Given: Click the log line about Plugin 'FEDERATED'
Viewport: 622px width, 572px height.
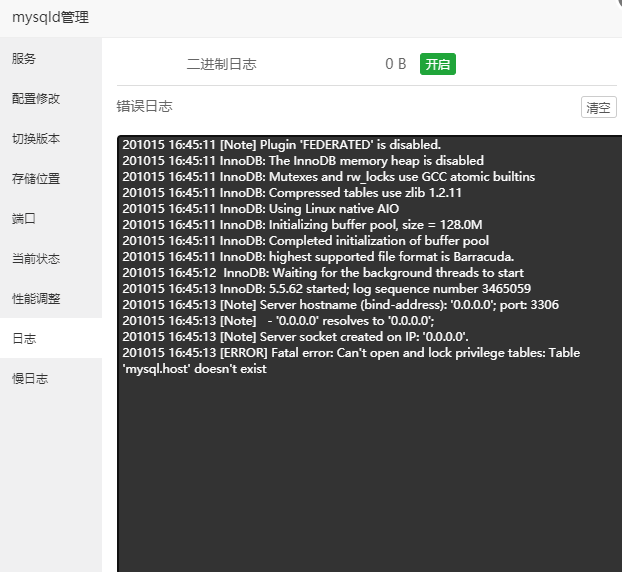Looking at the screenshot, I should (281, 145).
